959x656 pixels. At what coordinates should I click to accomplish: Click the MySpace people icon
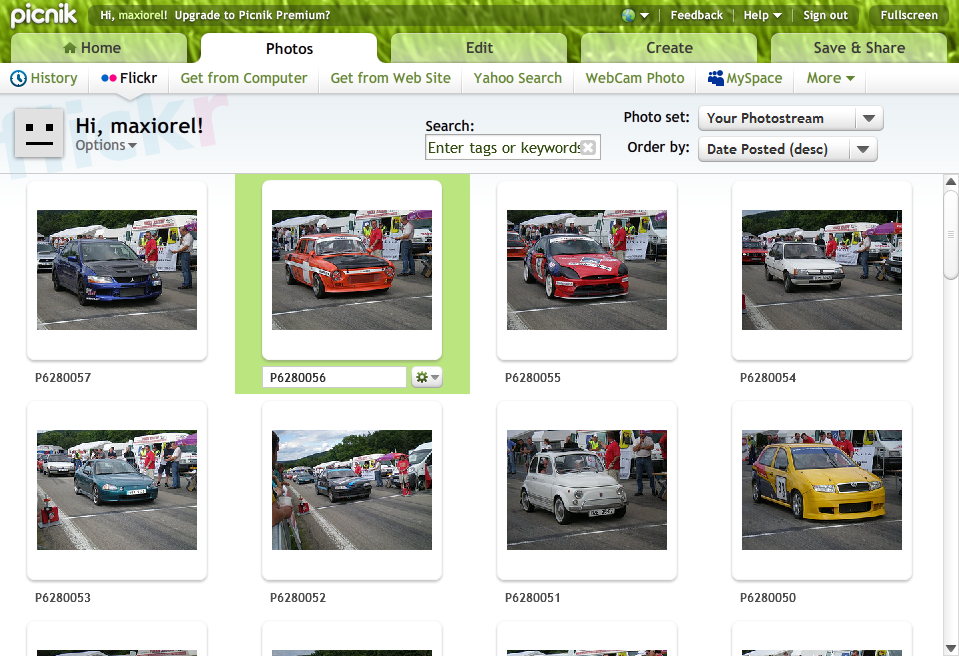(716, 78)
